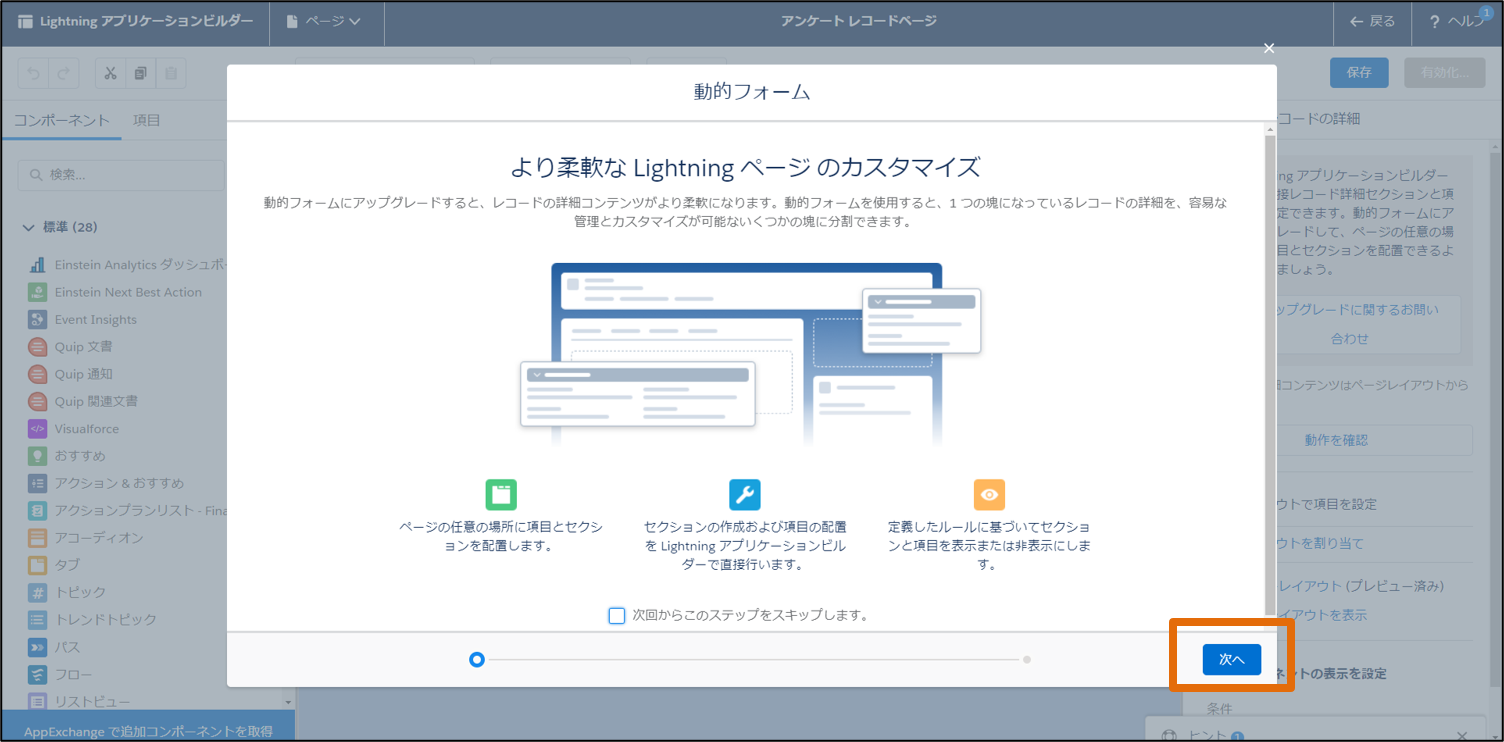Select アコーディオン component icon
This screenshot has width=1504, height=742.
(x=37, y=538)
